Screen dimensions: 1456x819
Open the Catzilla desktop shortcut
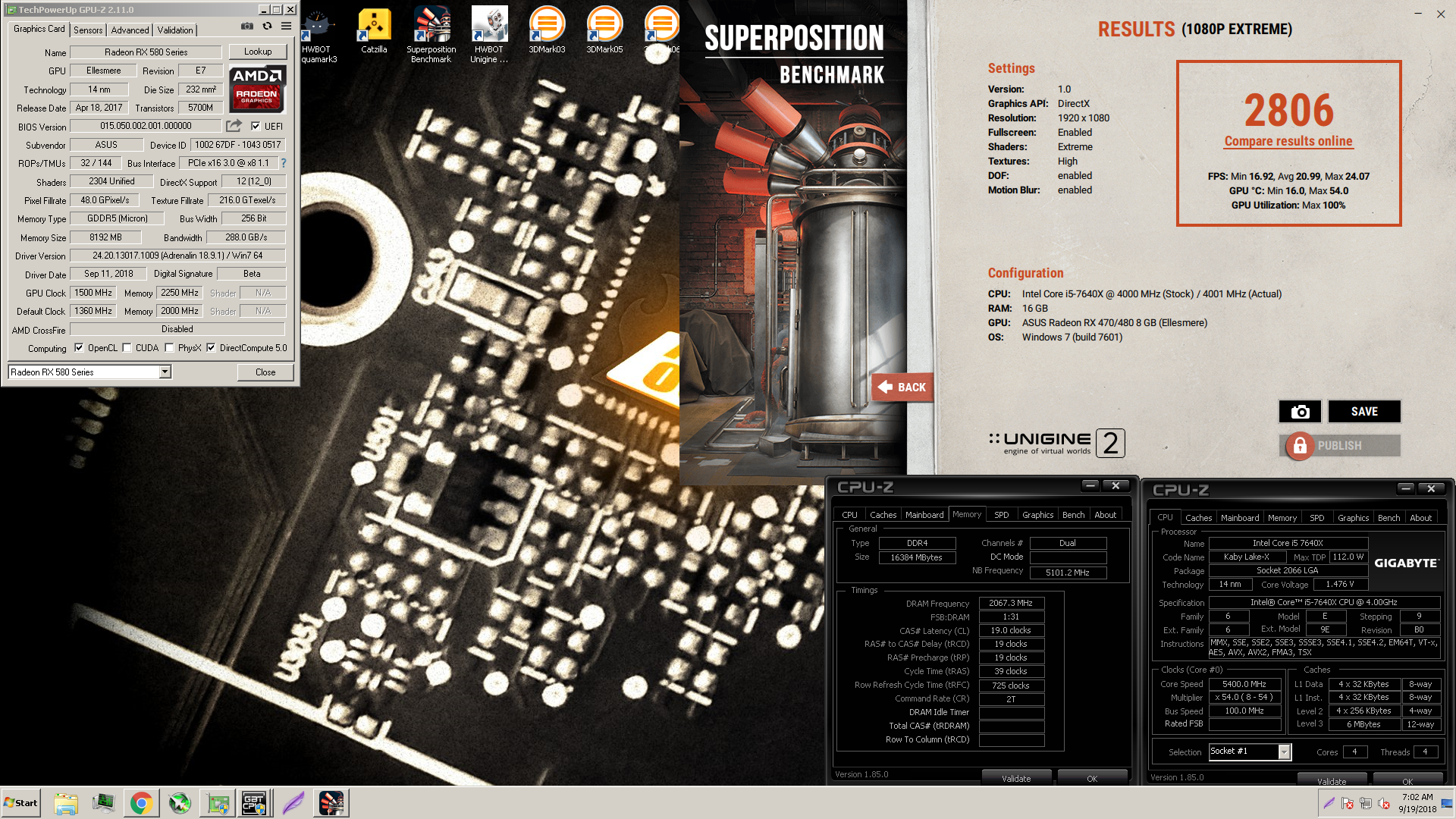(x=374, y=31)
